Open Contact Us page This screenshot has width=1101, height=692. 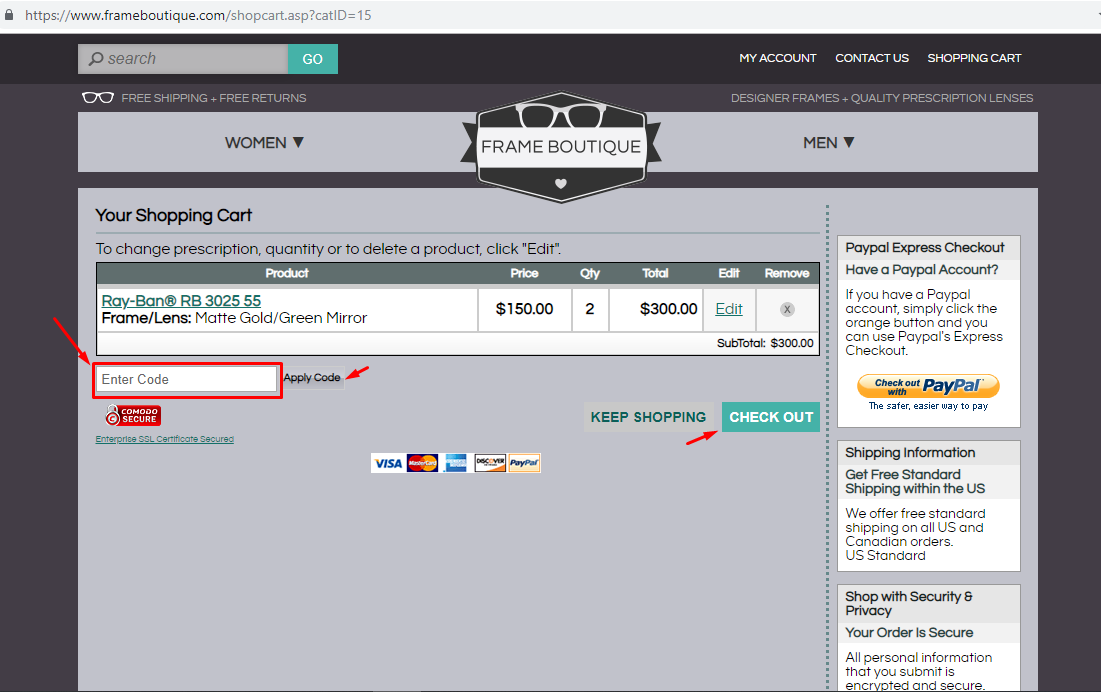[x=871, y=58]
